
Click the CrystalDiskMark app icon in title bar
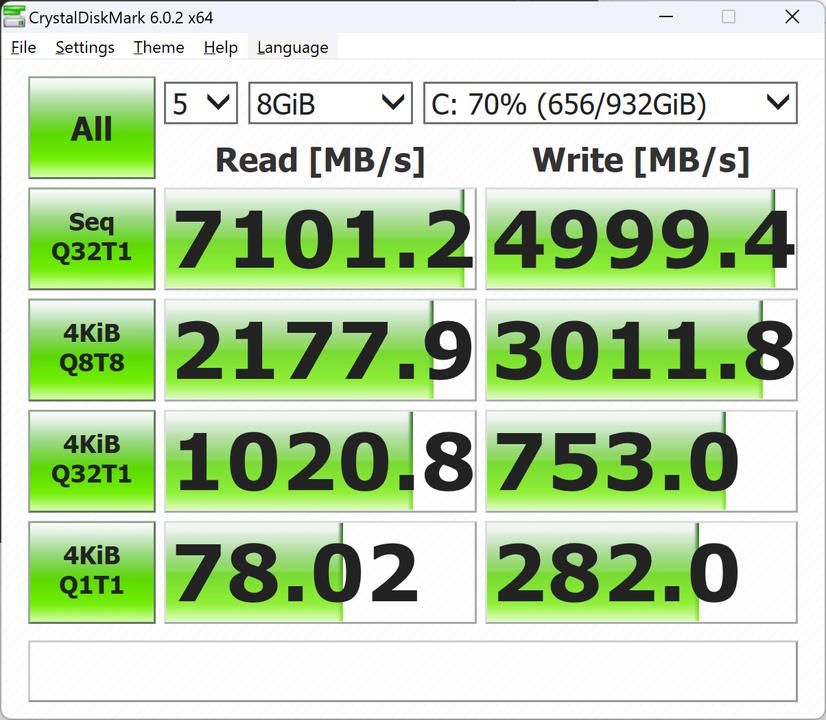click(14, 16)
